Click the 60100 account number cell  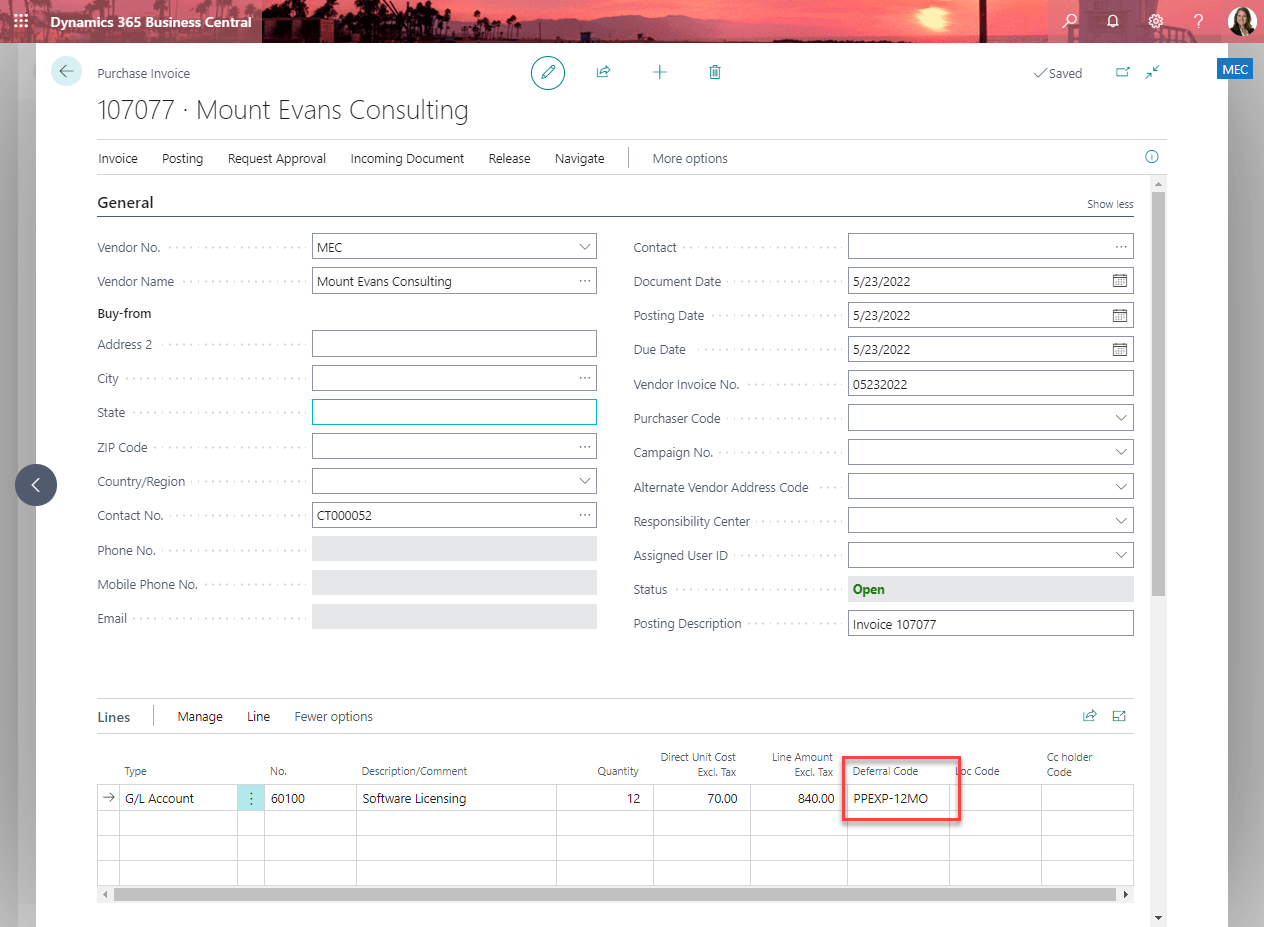(x=310, y=798)
